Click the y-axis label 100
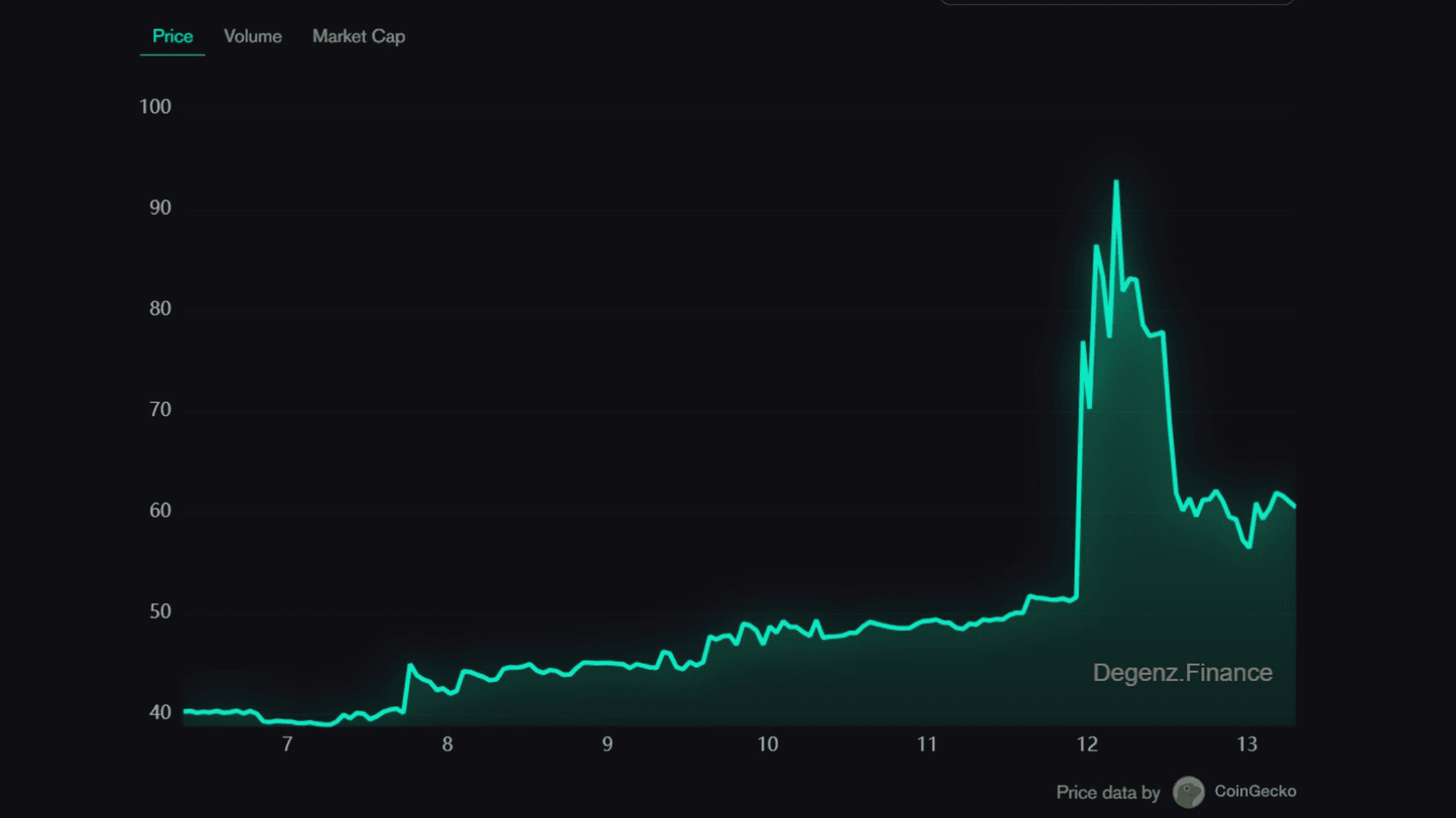1456x818 pixels. tap(155, 107)
